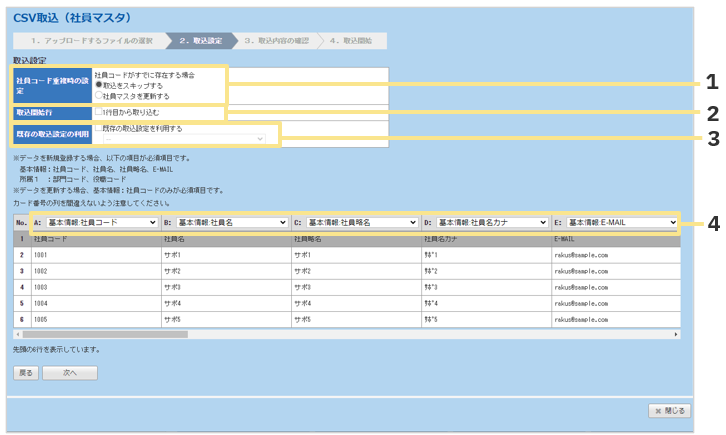Enable the 1行目から取り込む checkbox
The image size is (726, 435).
pyautogui.click(x=98, y=113)
